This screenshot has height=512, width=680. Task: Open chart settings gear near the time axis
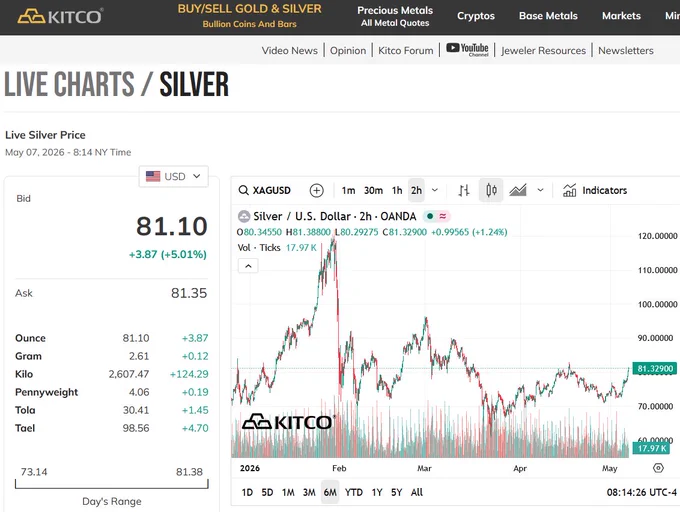[x=658, y=468]
